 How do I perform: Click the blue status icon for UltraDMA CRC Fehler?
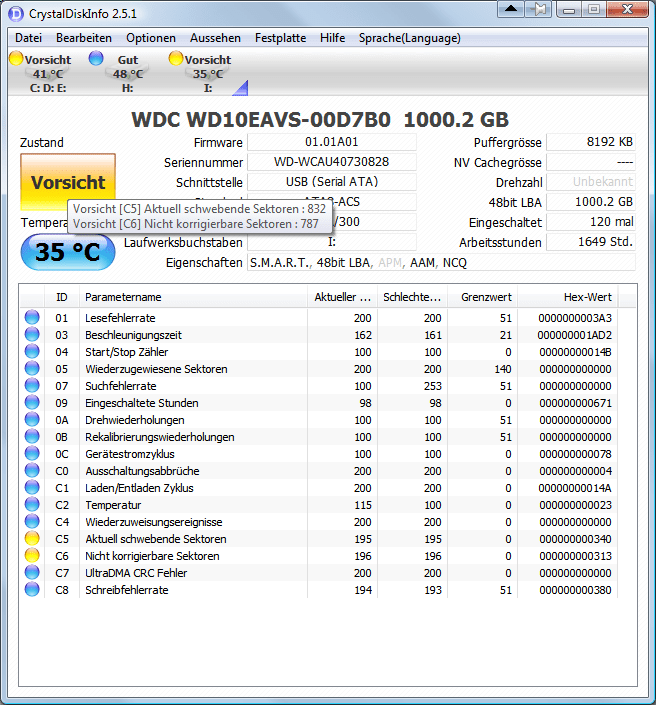click(32, 572)
